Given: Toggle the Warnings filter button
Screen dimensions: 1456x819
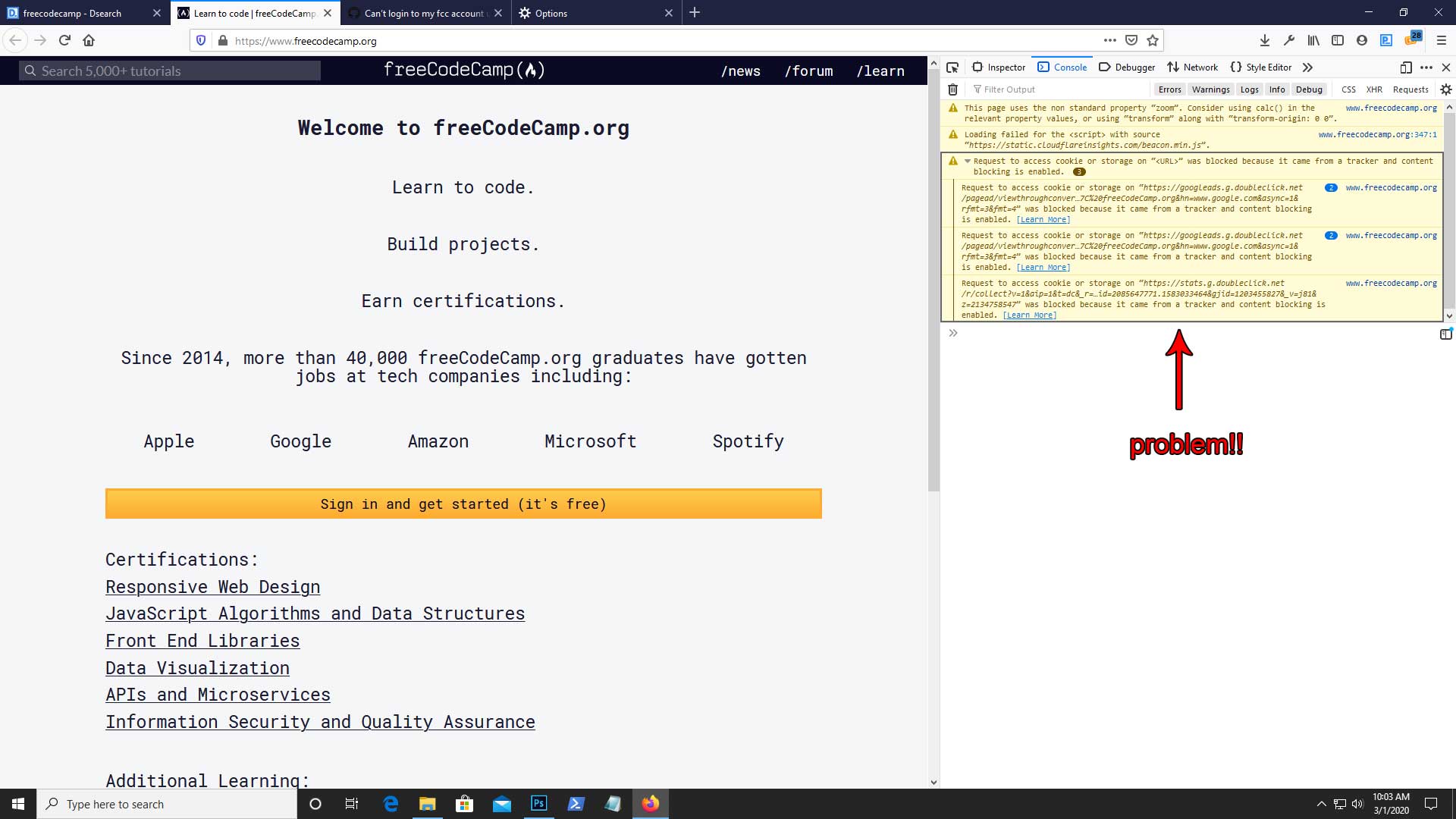Looking at the screenshot, I should coord(1210,89).
